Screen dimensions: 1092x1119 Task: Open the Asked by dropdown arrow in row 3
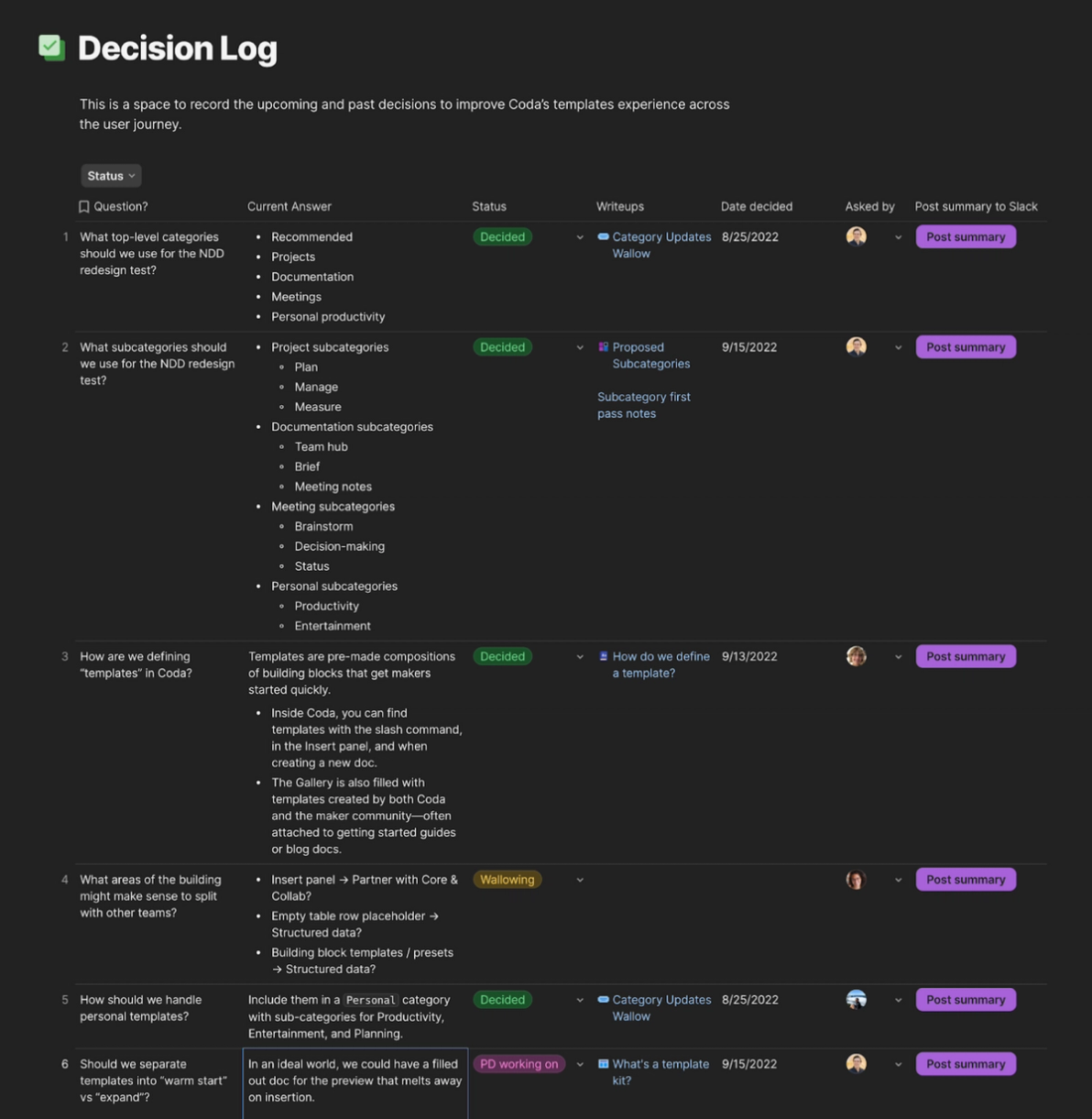tap(897, 657)
